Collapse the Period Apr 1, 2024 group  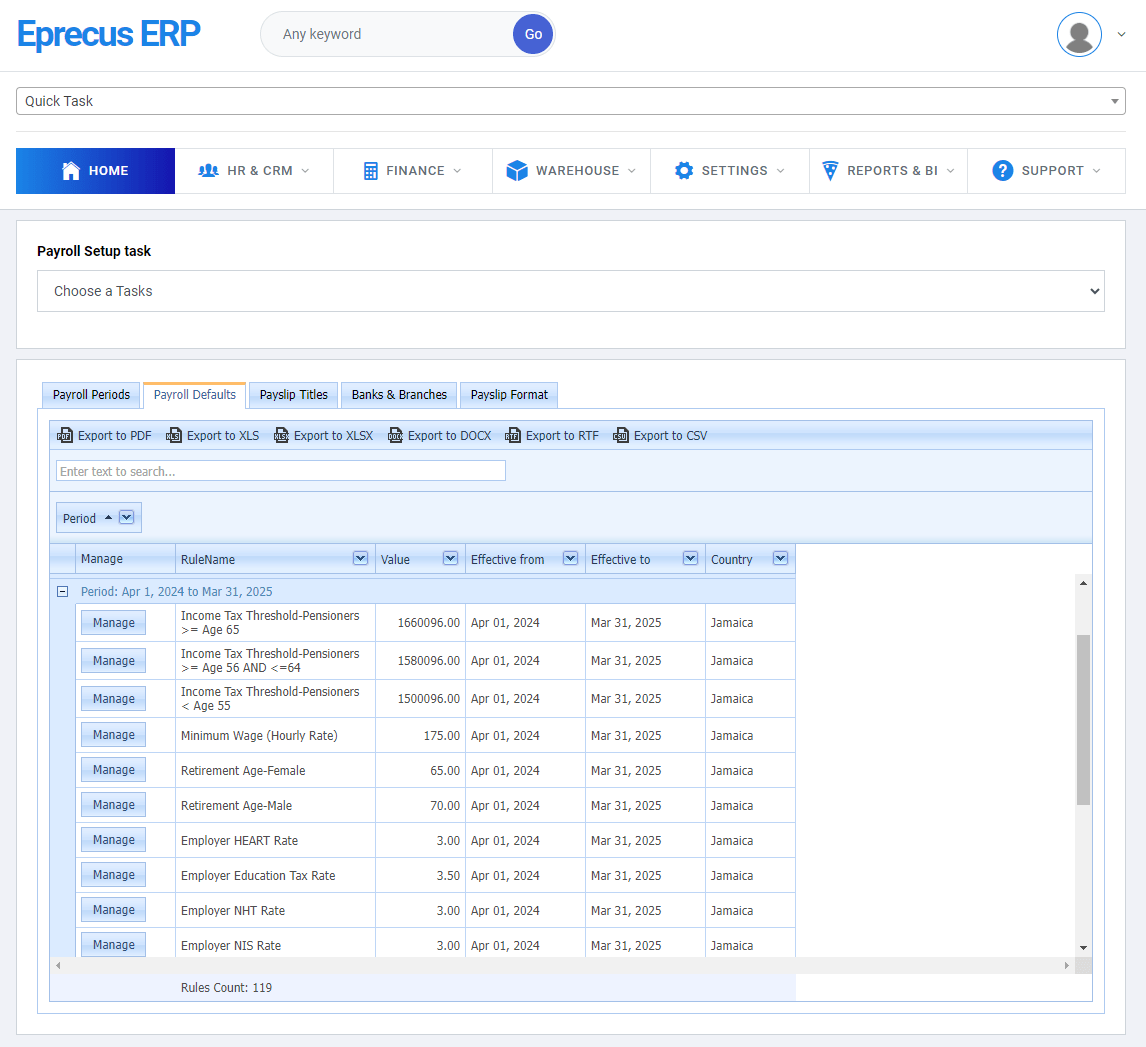62,592
